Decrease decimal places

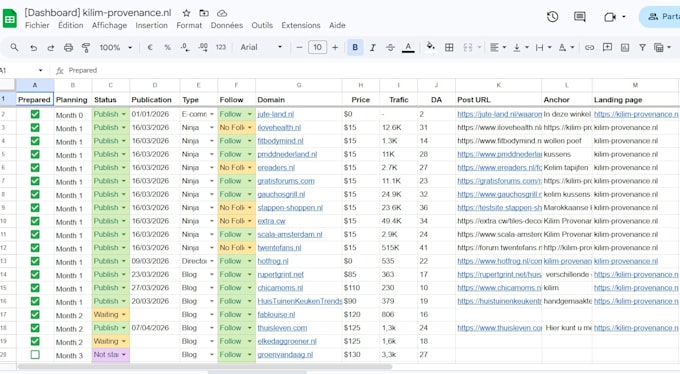point(185,47)
